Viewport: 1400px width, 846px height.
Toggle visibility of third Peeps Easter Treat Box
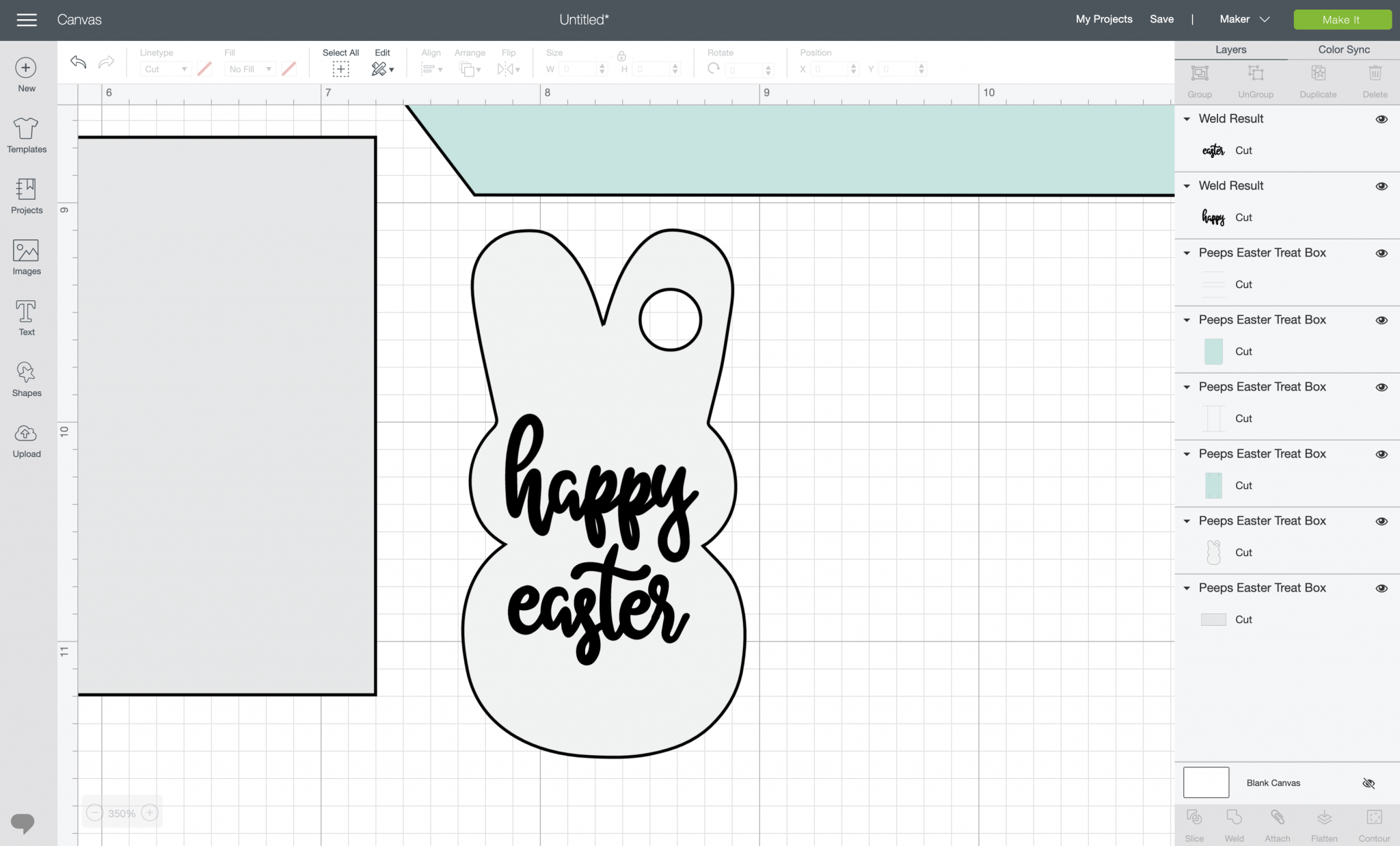[1382, 387]
